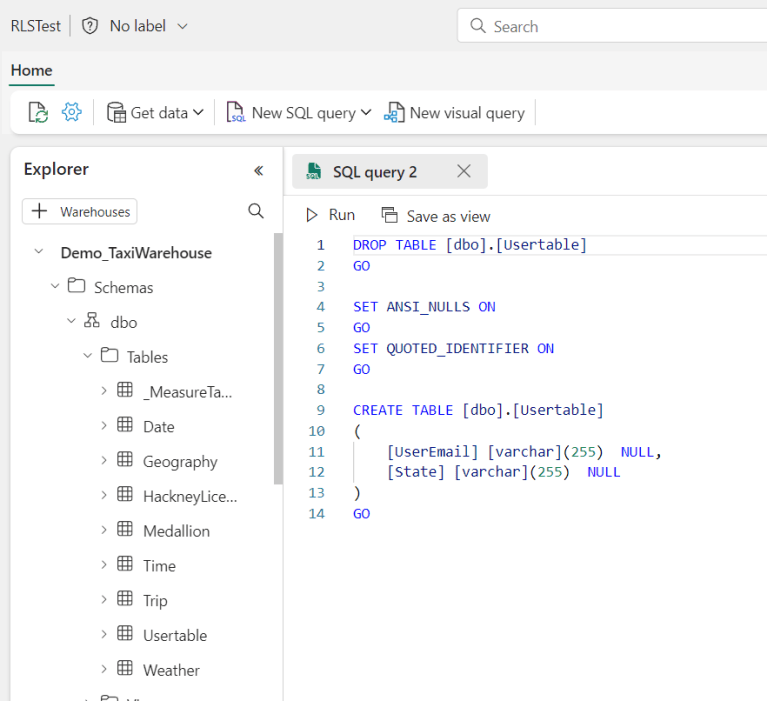
Task: Select the Time table
Action: pyautogui.click(x=159, y=566)
